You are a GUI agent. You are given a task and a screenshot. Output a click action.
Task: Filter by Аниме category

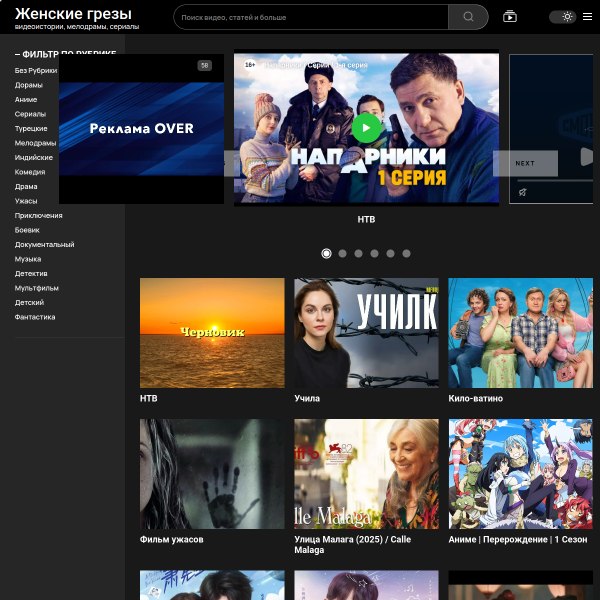tap(26, 99)
